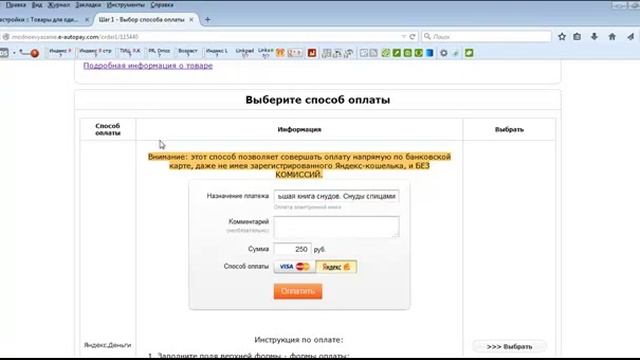Viewport: 640px width, 360px height.
Task: Open the Закладки menu
Action: [x=88, y=5]
